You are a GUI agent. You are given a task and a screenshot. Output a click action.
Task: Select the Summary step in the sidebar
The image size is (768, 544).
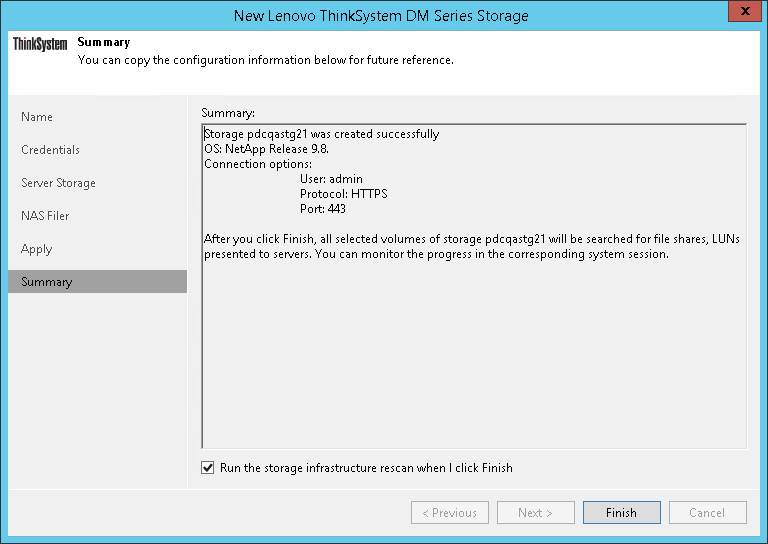(47, 282)
